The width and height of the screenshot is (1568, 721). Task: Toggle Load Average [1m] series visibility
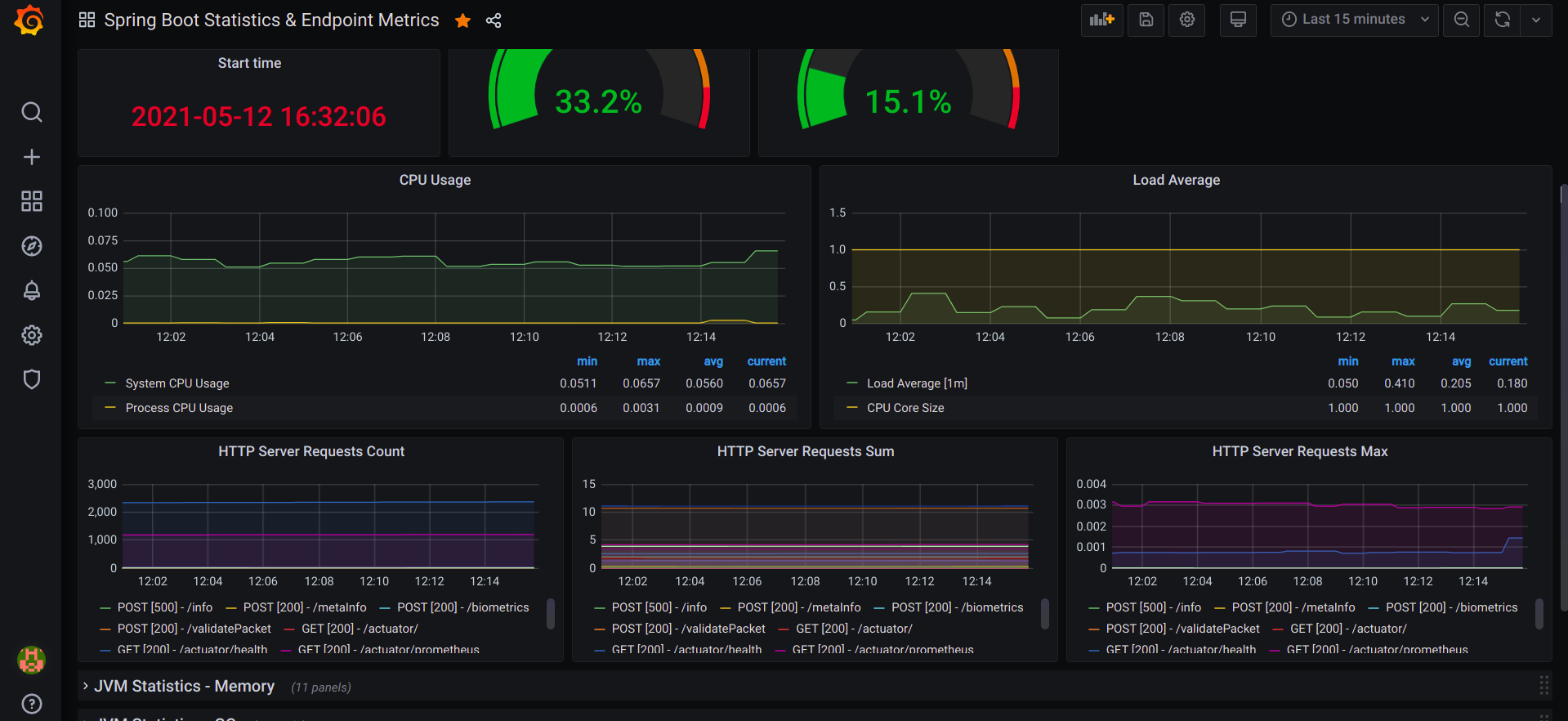916,383
